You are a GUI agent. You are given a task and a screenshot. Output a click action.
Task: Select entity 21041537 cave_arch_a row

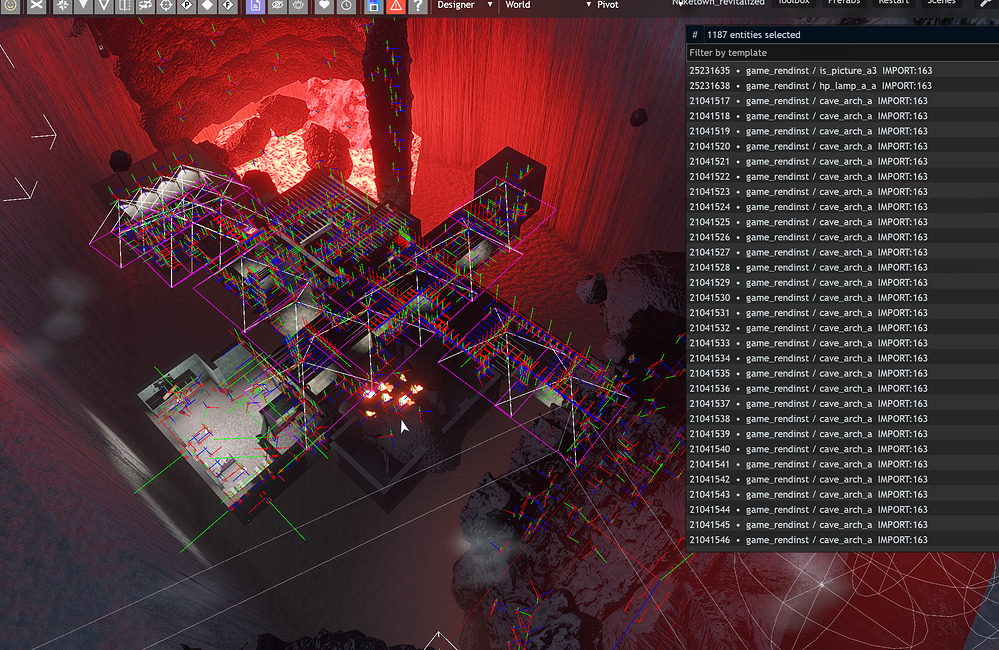pyautogui.click(x=842, y=404)
